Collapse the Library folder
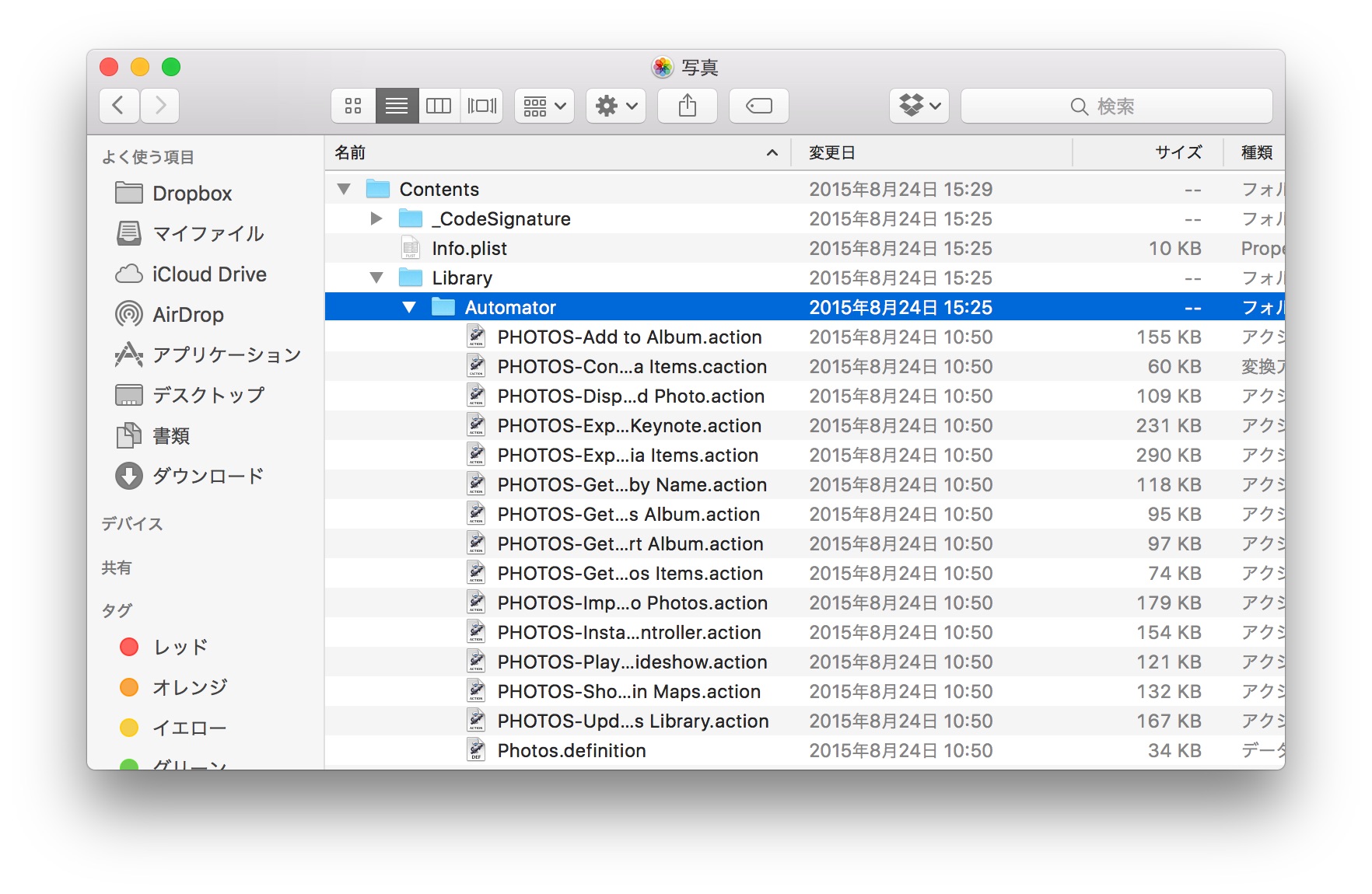This screenshot has height=894, width=1372. coord(376,278)
